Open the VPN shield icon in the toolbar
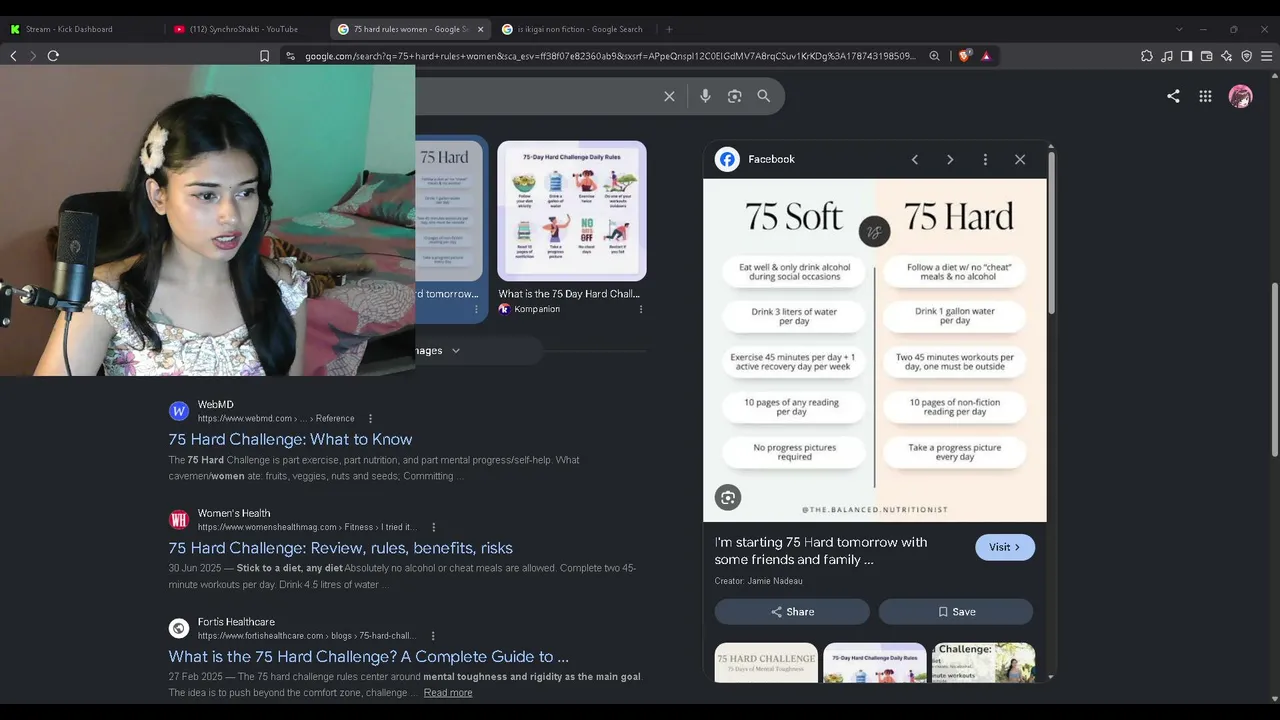Screen dimensions: 1280x720 [1246, 56]
